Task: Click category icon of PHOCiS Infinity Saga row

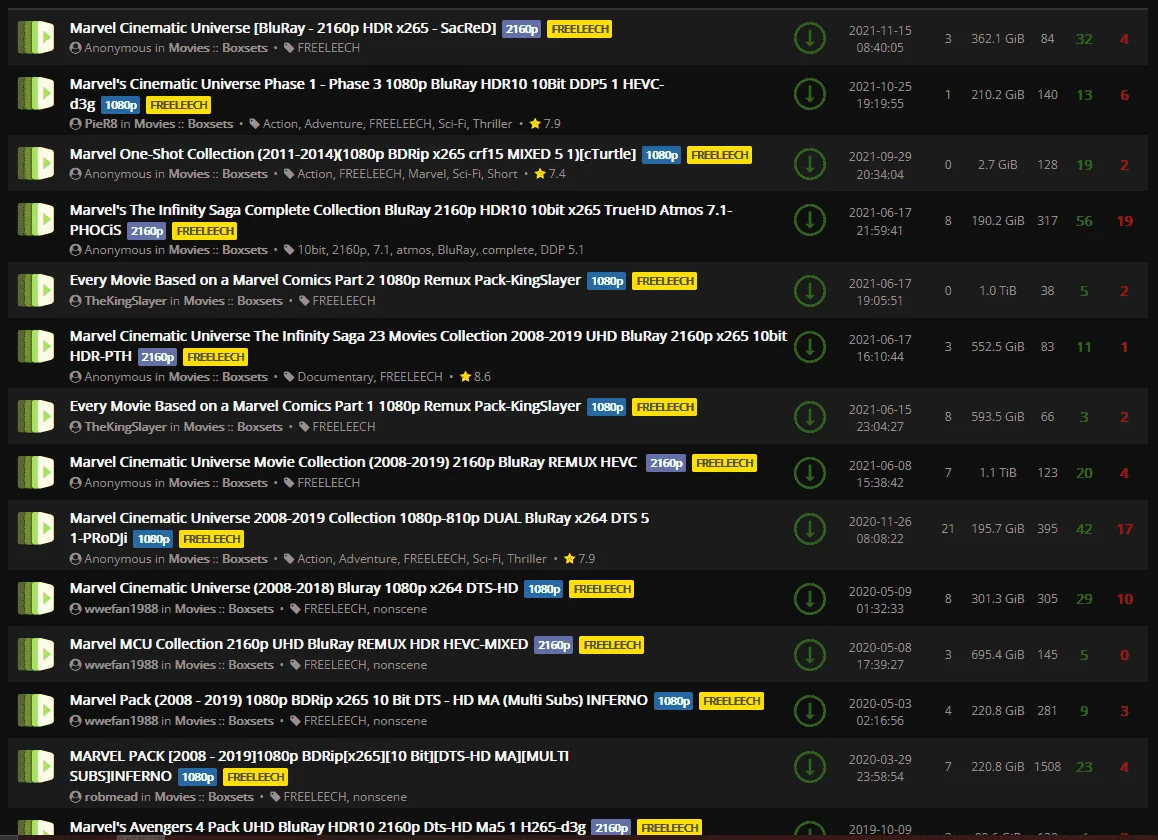Action: tap(35, 219)
